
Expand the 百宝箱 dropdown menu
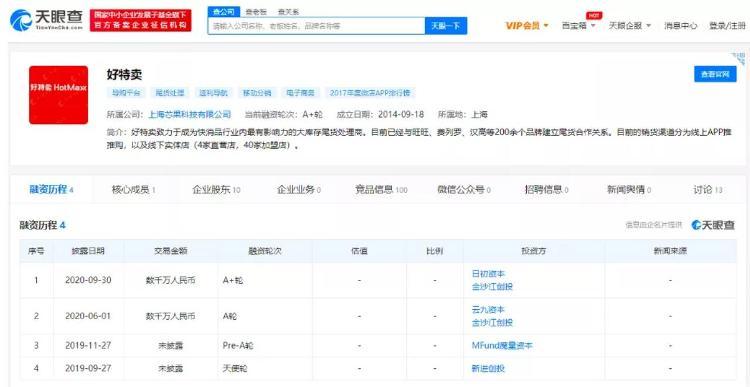[x=579, y=26]
